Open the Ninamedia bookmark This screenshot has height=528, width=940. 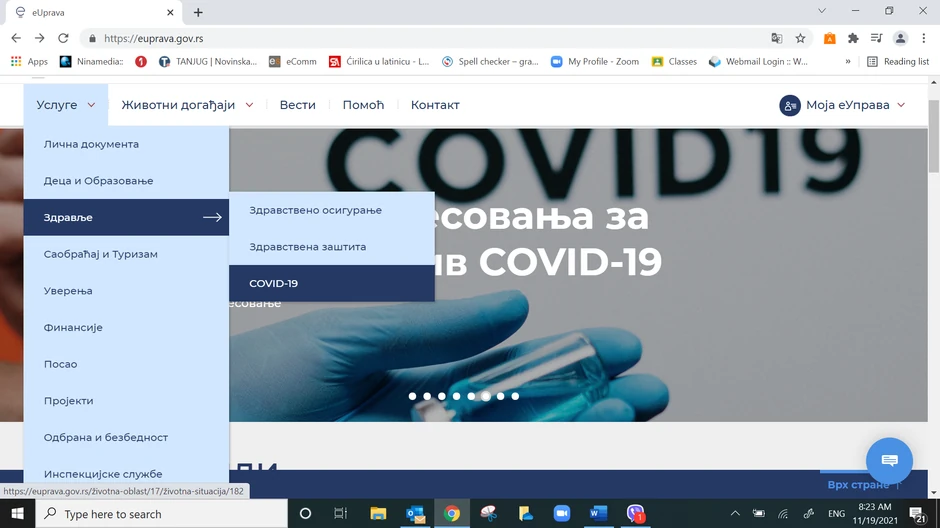pos(92,62)
